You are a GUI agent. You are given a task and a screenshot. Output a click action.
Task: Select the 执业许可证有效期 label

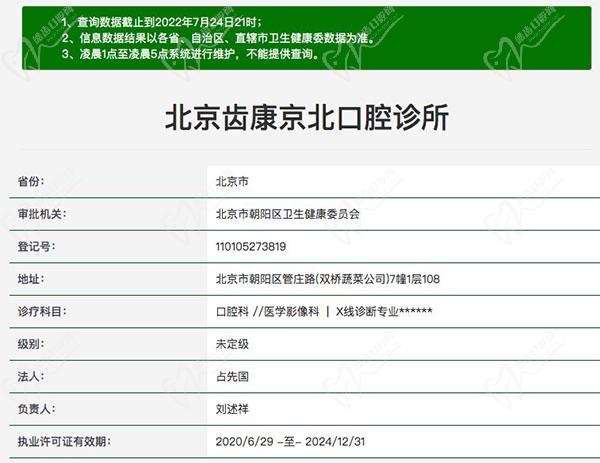[x=64, y=442]
